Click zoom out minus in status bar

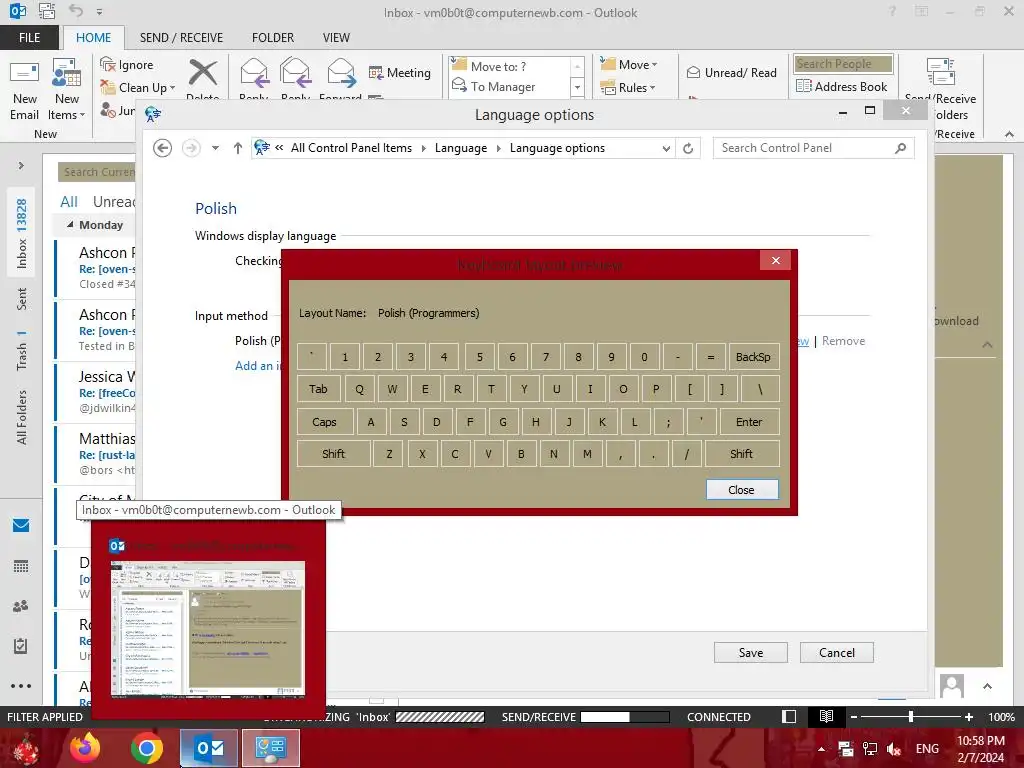[x=854, y=716]
